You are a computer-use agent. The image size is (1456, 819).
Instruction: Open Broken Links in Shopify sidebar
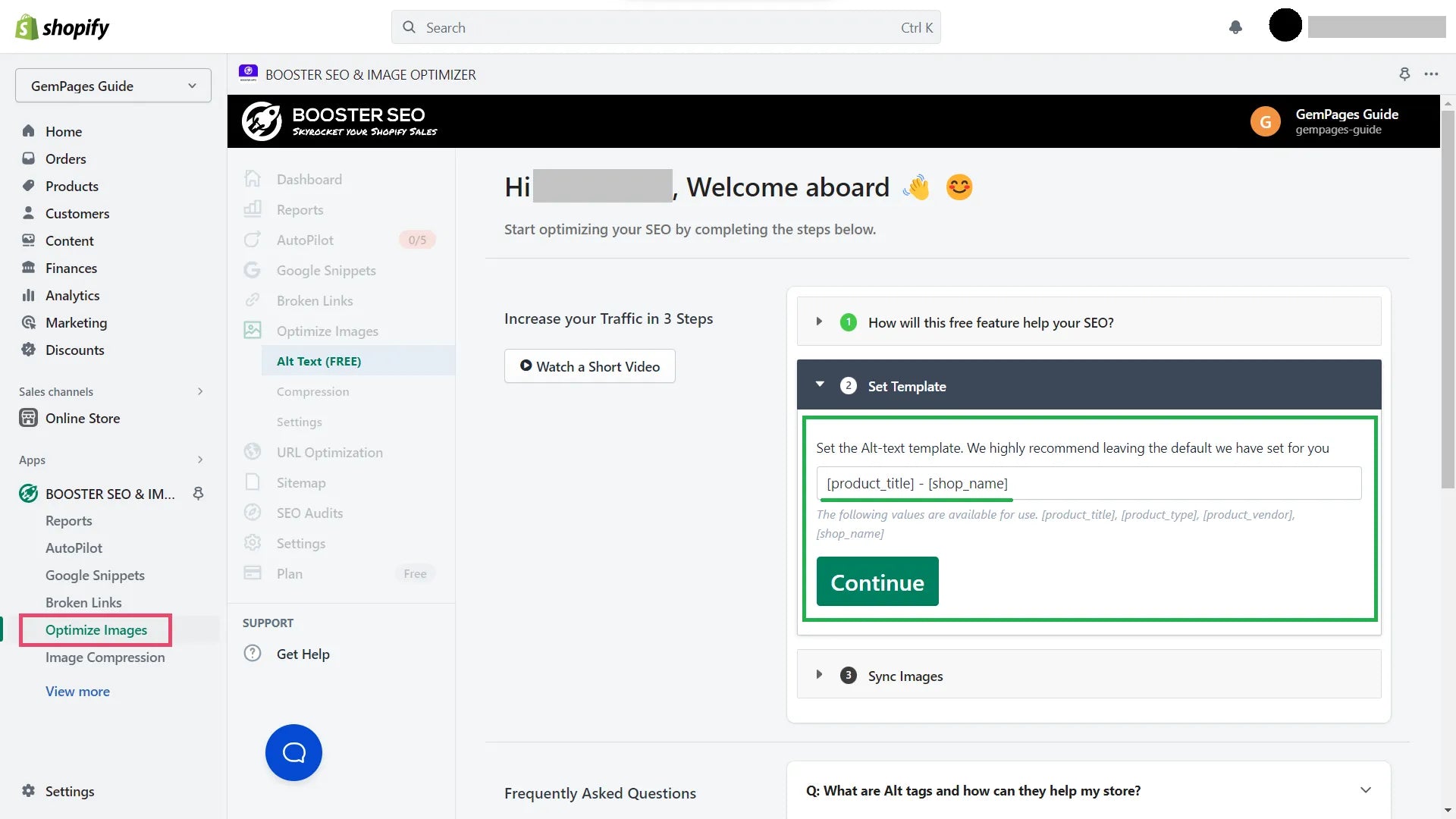(x=83, y=602)
